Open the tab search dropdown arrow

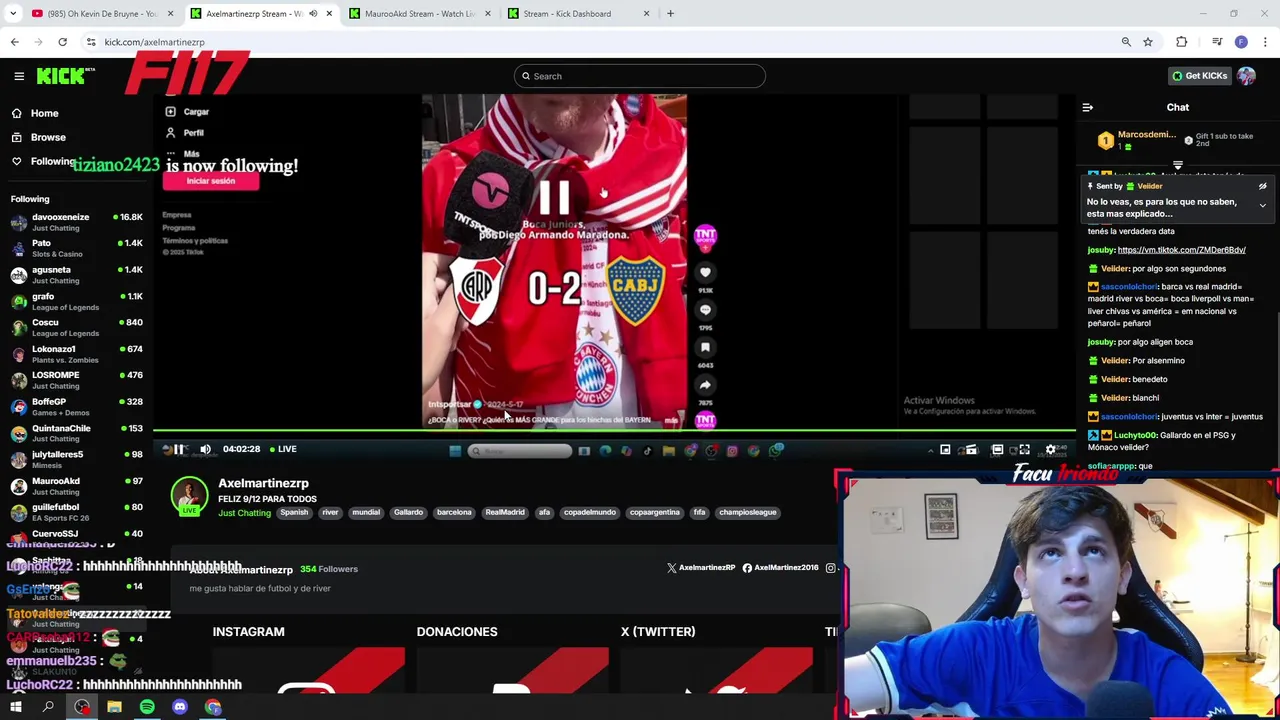13,14
